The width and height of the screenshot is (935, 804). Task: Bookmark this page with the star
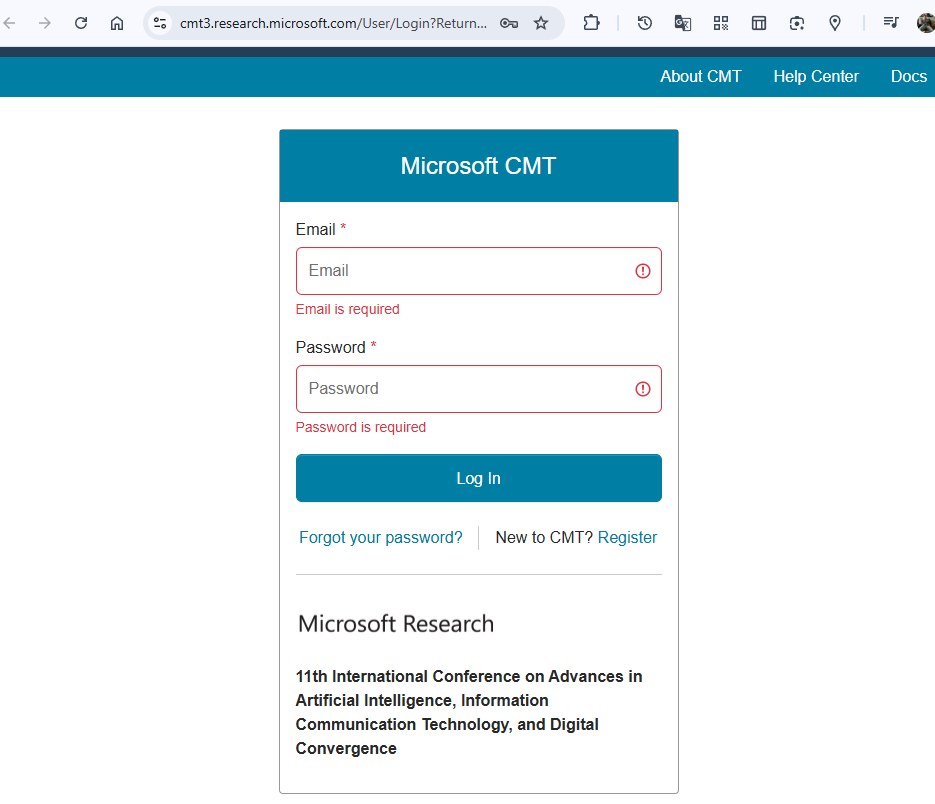click(x=541, y=23)
